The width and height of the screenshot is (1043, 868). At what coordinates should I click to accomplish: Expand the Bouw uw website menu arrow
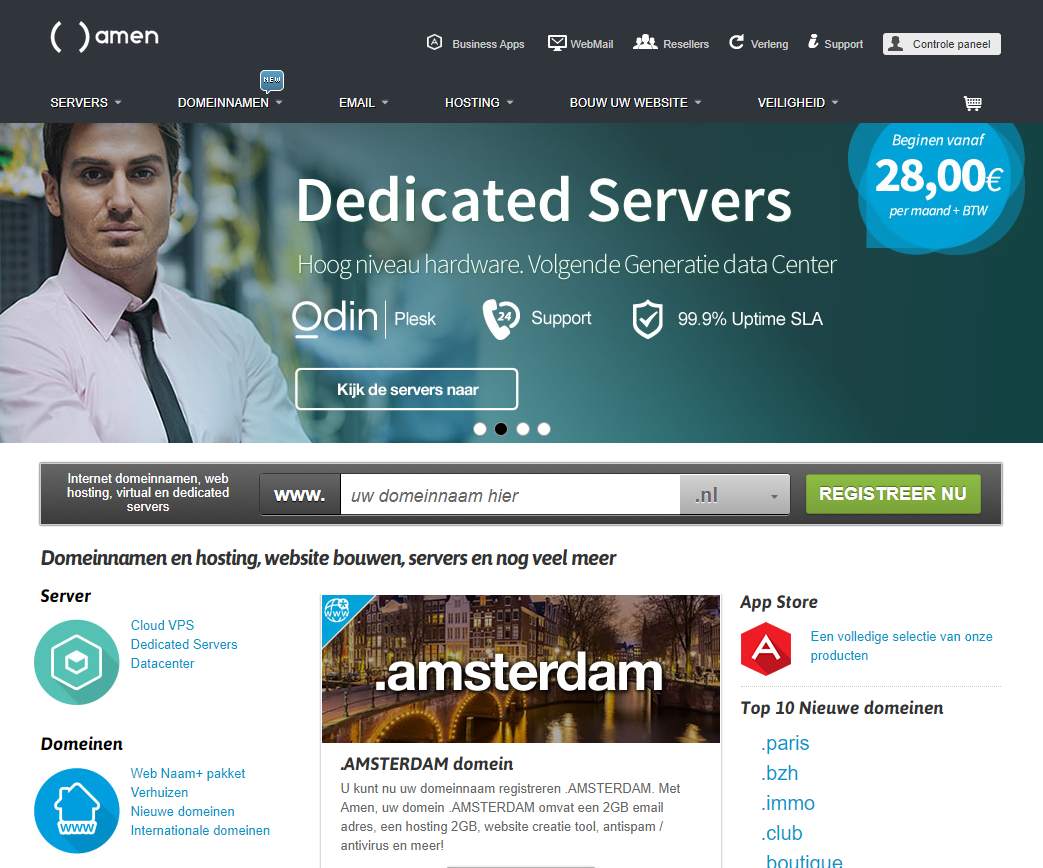click(698, 102)
